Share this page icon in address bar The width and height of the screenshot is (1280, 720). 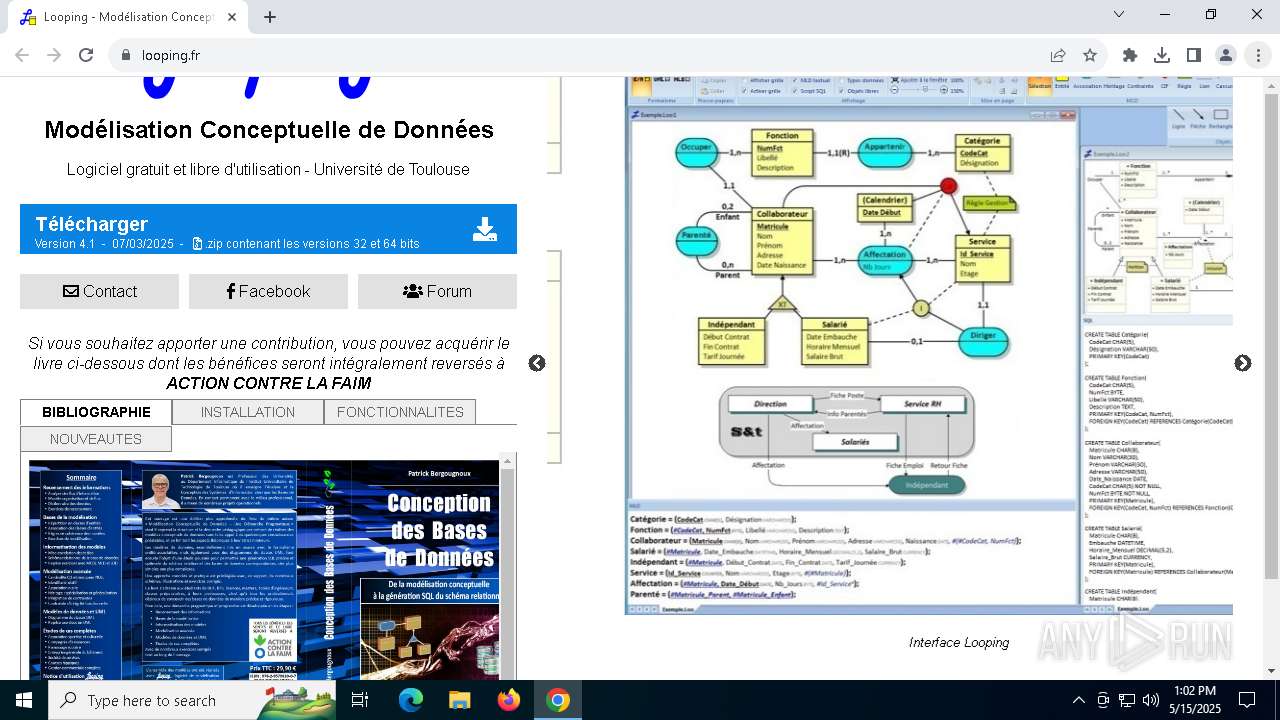(1058, 55)
